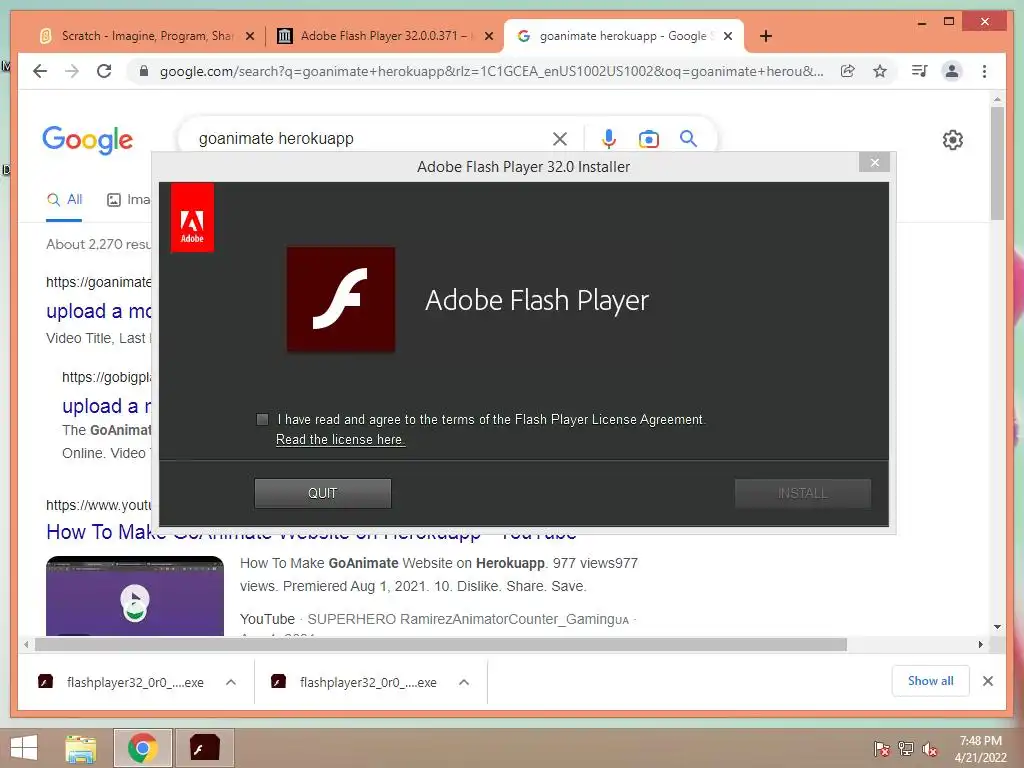1024x768 pixels.
Task: Focus the Chrome address bar URL
Action: [491, 71]
